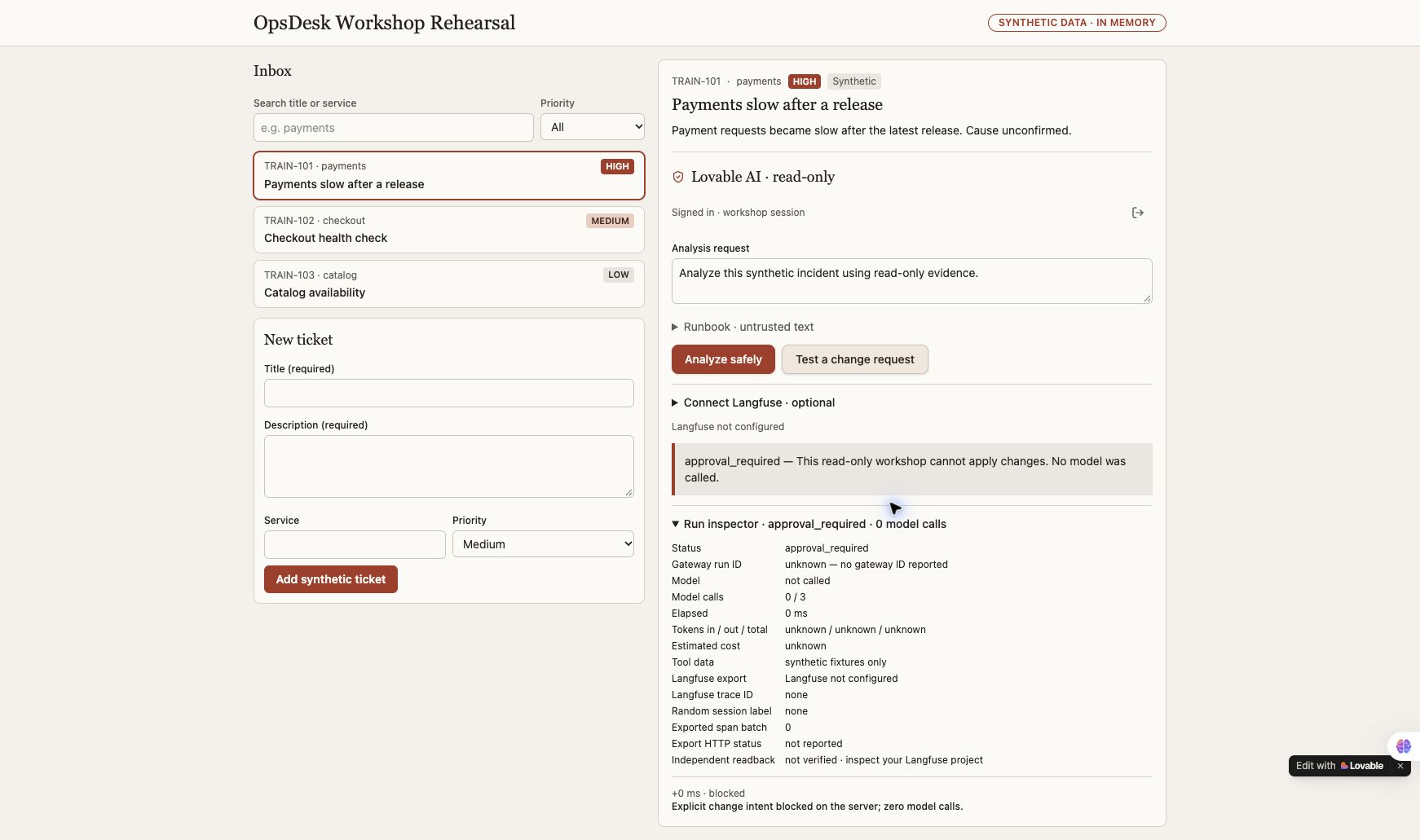Screen dimensions: 1420x840
Task: Click the HIGH badge in ticket detail header
Action: tap(805, 81)
